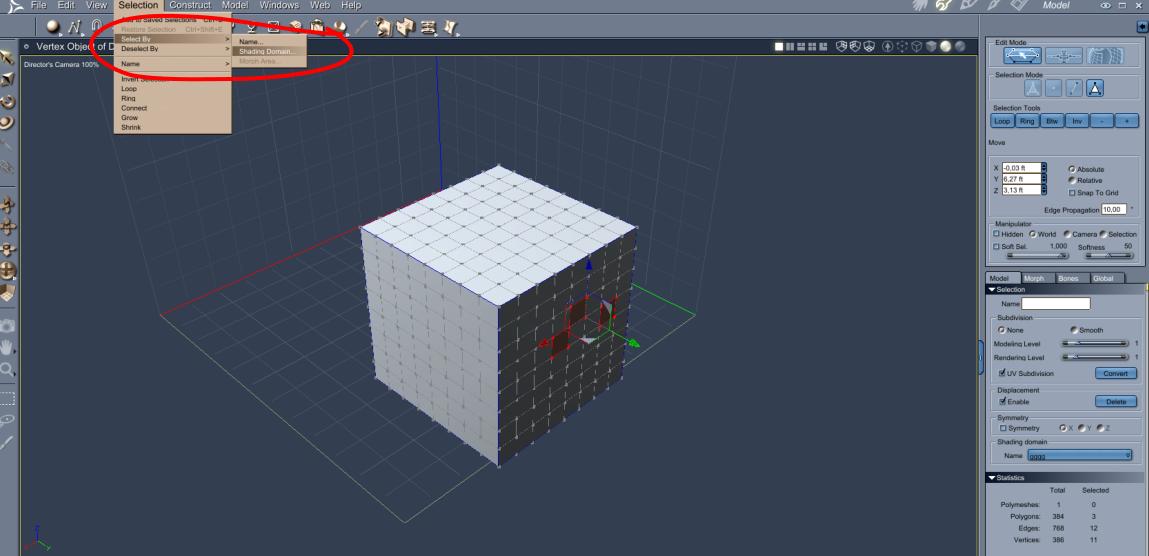Activate the move/edit mode button in Edit Mode
This screenshot has height=556, width=1149.
pyautogui.click(x=1022, y=56)
